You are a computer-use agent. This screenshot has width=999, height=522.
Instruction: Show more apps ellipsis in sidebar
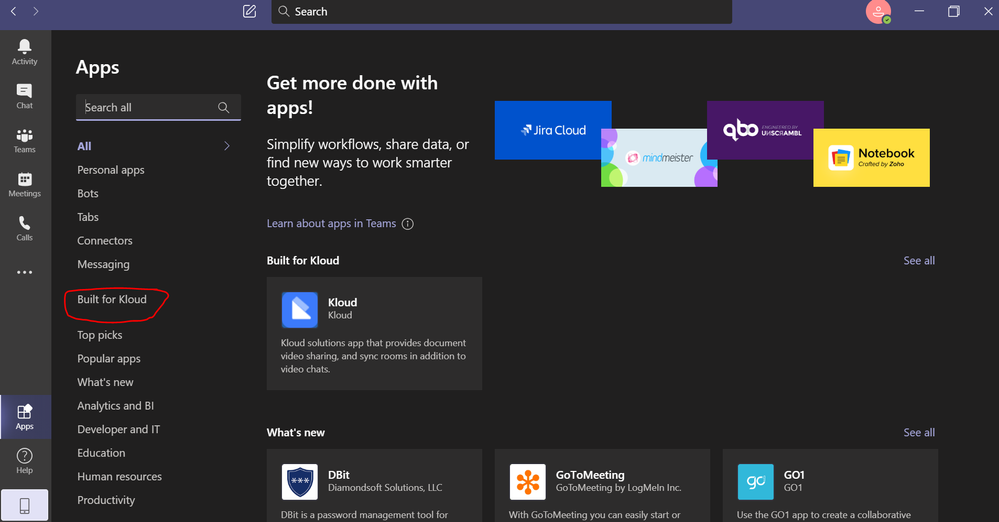tap(24, 272)
